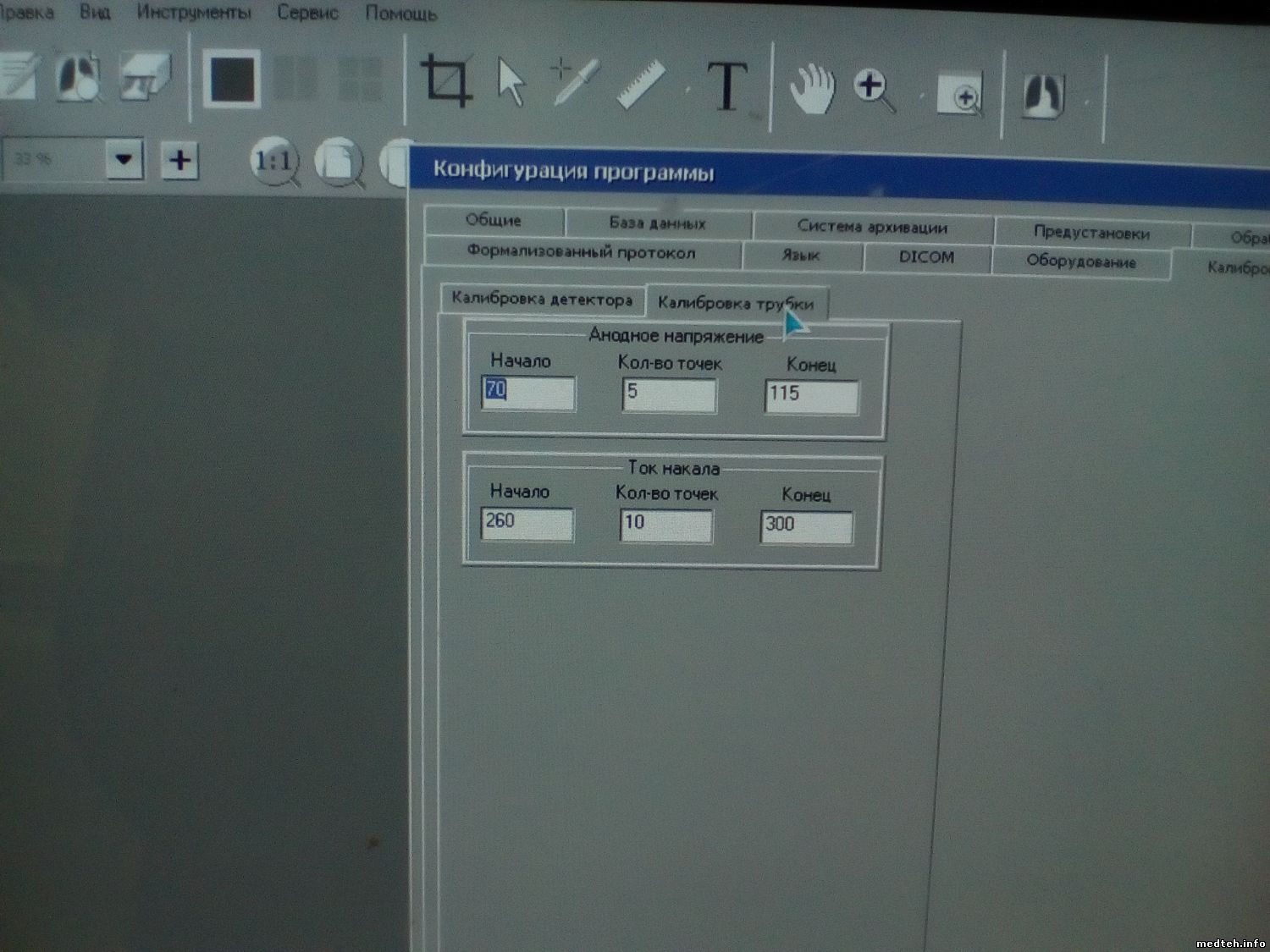Select the arrow pointer tool

pos(511,83)
